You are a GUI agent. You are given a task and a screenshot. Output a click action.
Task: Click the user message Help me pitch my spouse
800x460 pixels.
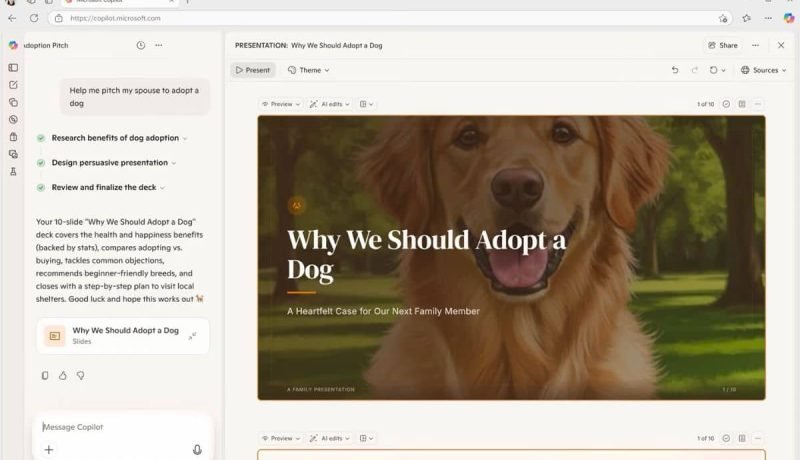click(134, 96)
